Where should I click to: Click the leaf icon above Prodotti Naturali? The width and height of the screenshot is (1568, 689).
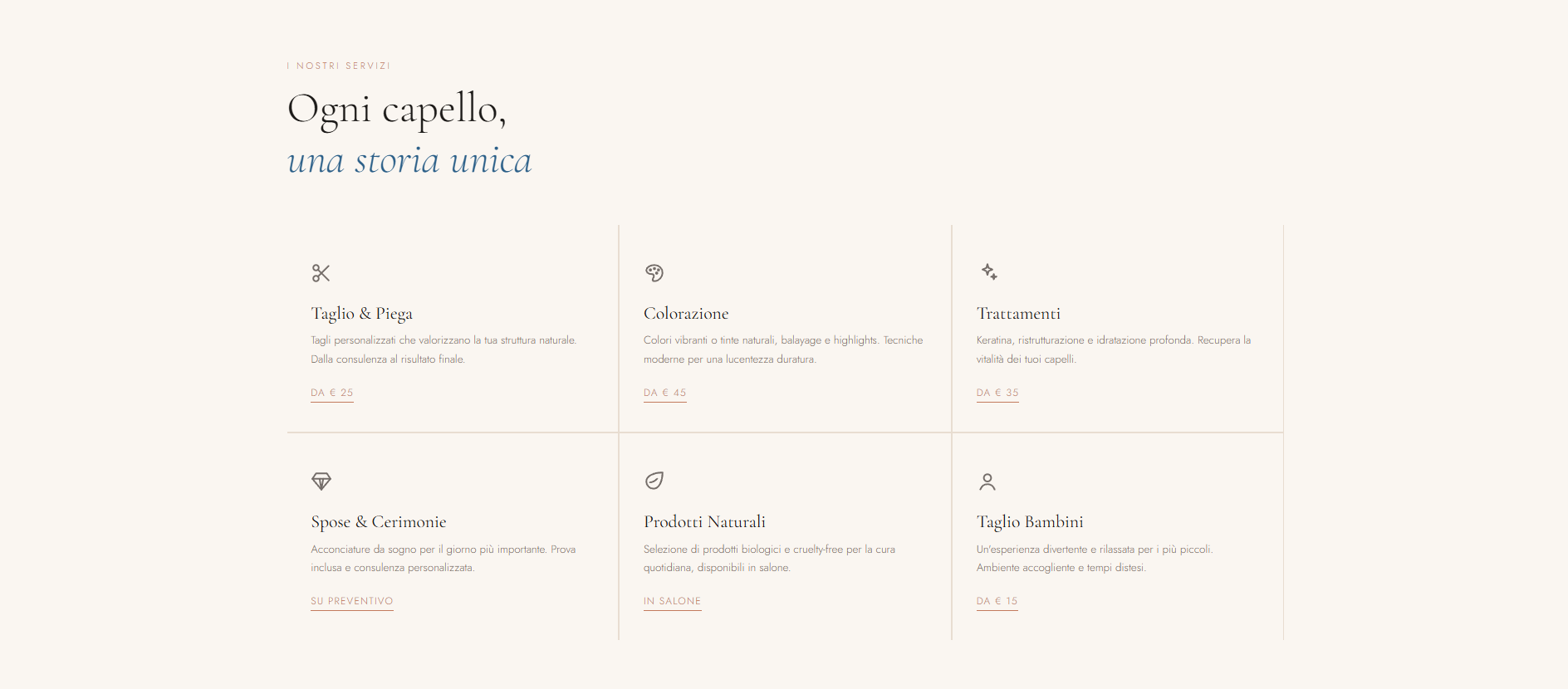click(654, 481)
